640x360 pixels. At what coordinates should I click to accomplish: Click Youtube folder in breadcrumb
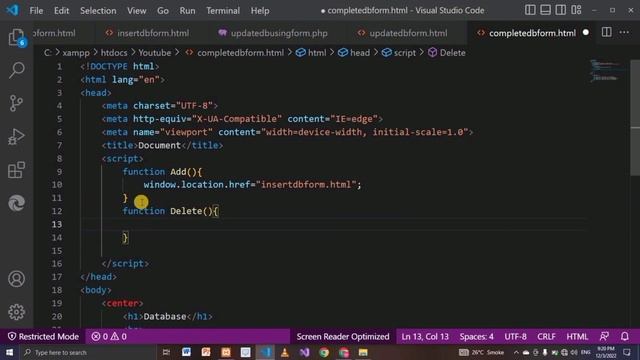tap(154, 53)
